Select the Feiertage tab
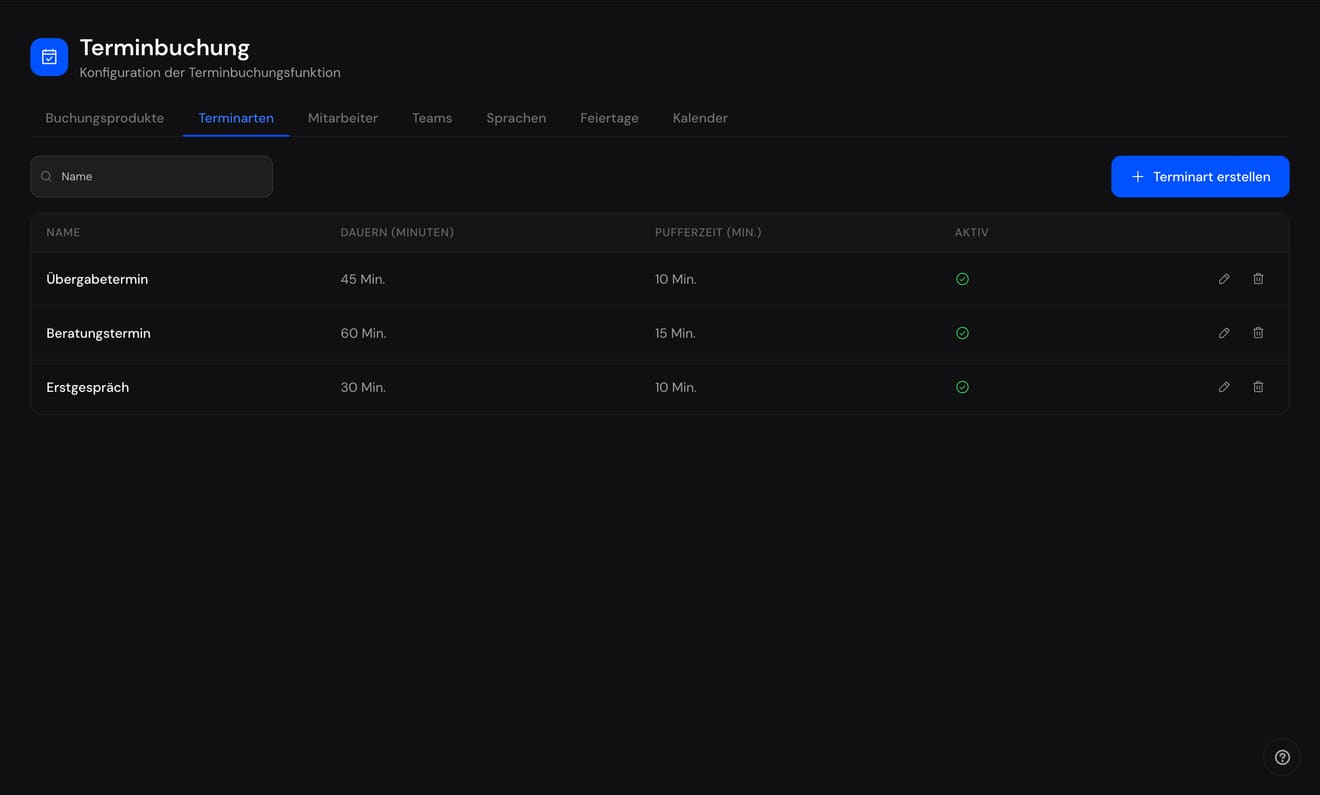The width and height of the screenshot is (1320, 795). coord(609,118)
